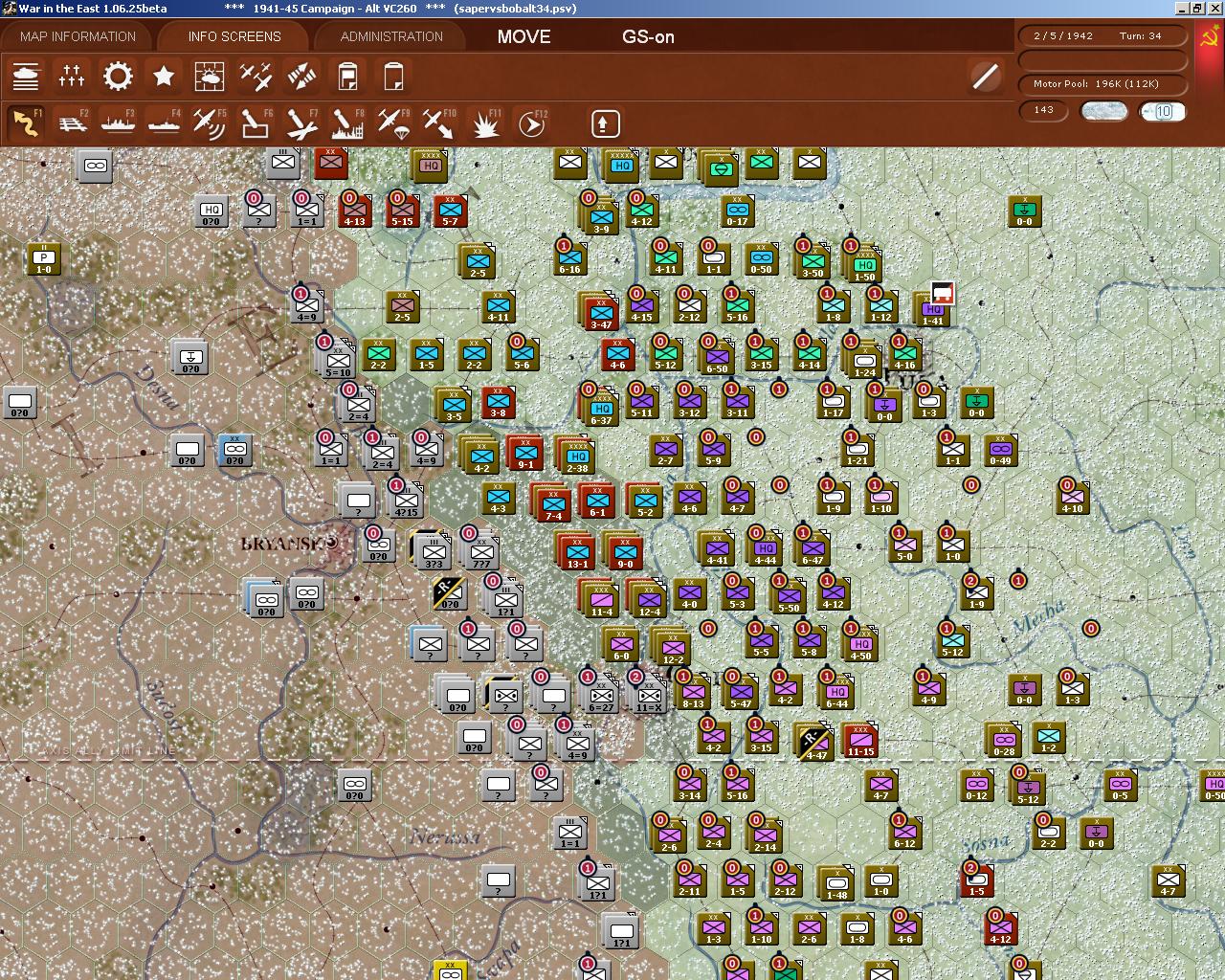Select F2 Rail mode icon
This screenshot has width=1225, height=980.
(72, 123)
